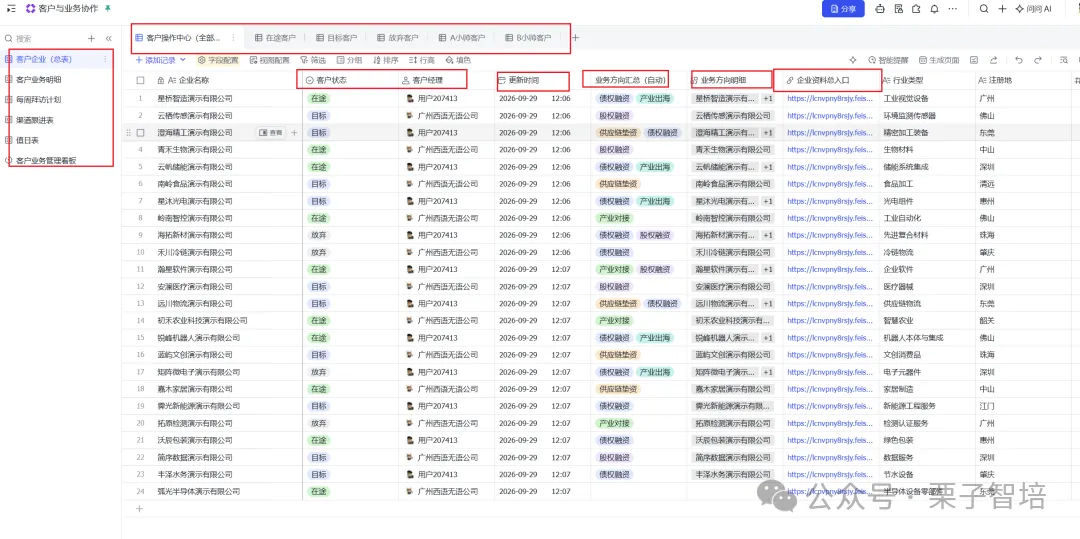This screenshot has height=539, width=1080.
Task: Open the 客户经理 column header menu
Action: 446,80
